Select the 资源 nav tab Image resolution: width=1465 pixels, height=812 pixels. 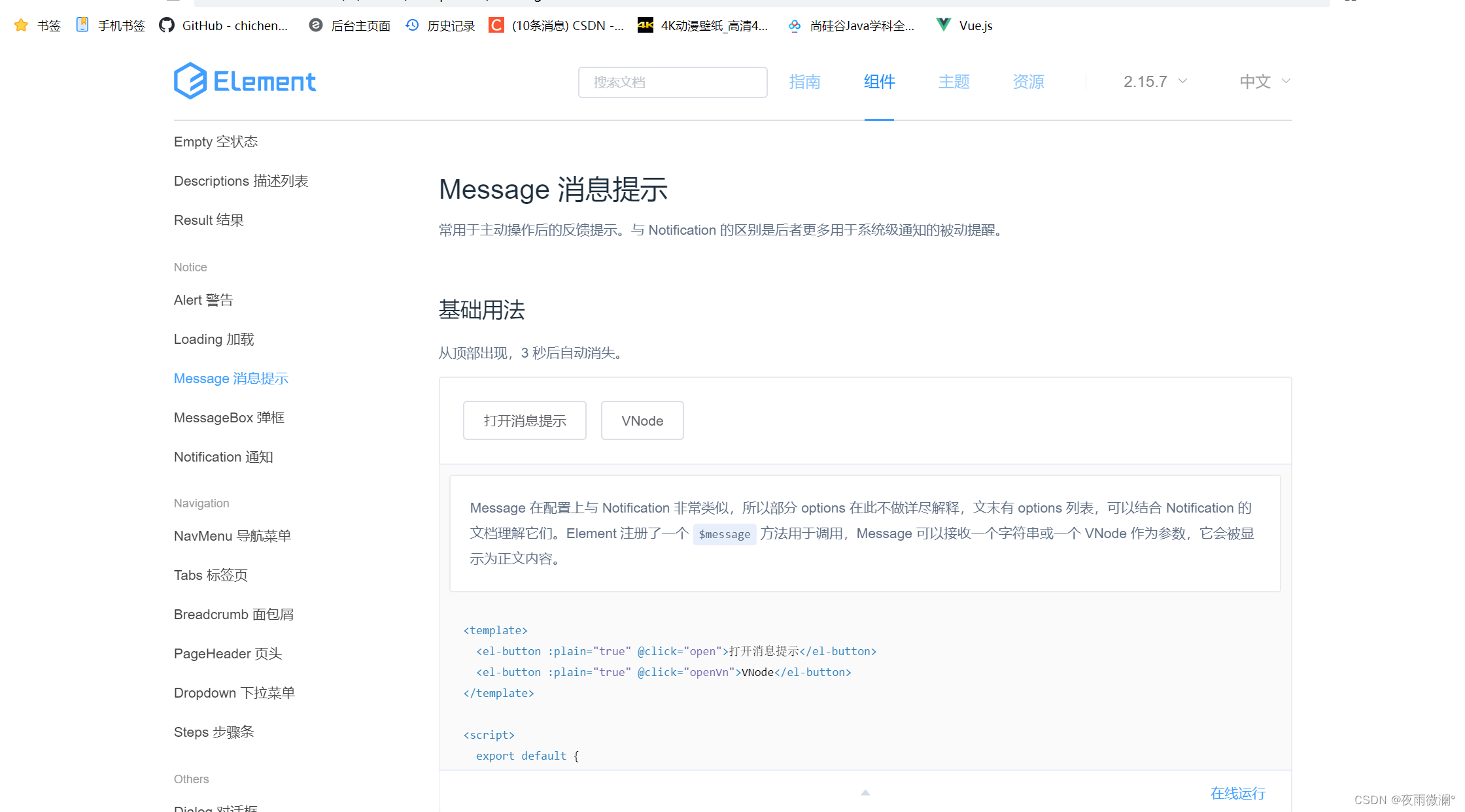pyautogui.click(x=1028, y=82)
